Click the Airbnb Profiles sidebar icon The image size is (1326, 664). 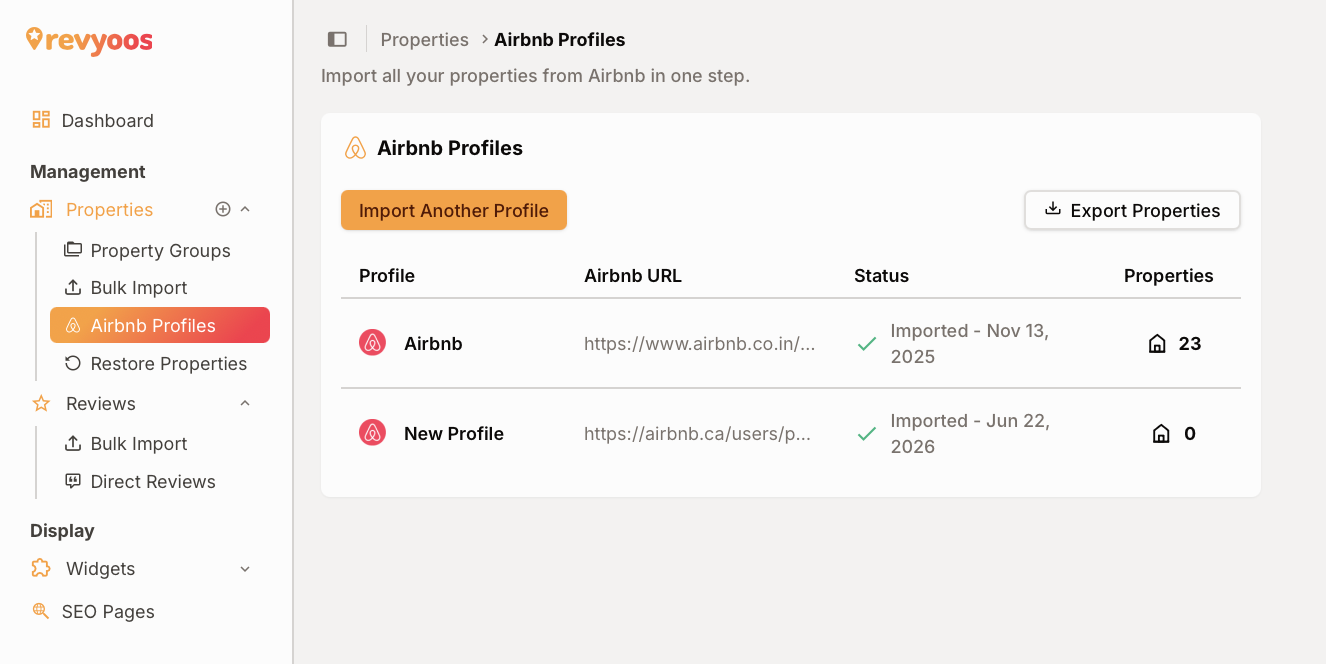pyautogui.click(x=73, y=325)
